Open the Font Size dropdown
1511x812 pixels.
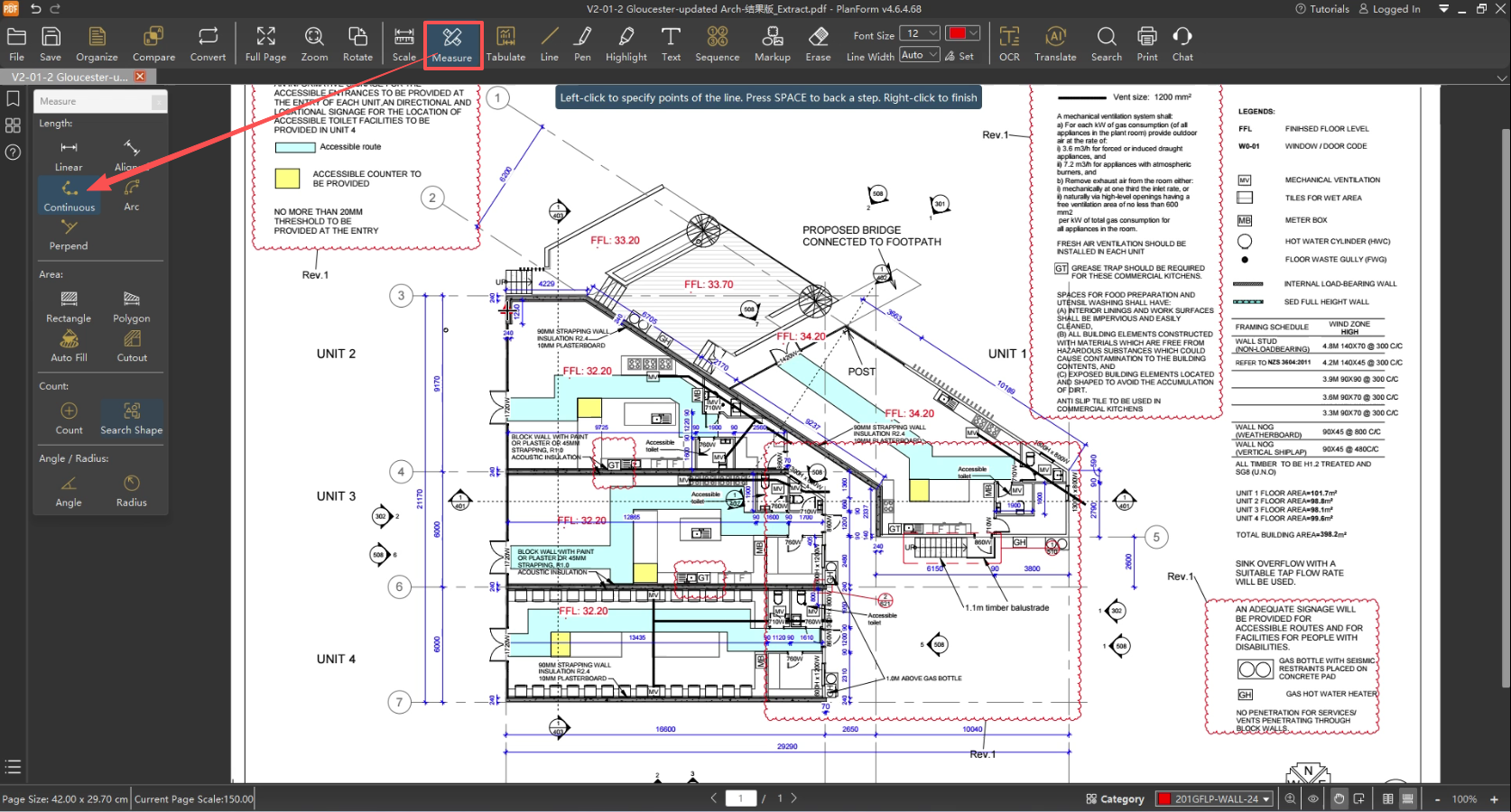tap(922, 33)
